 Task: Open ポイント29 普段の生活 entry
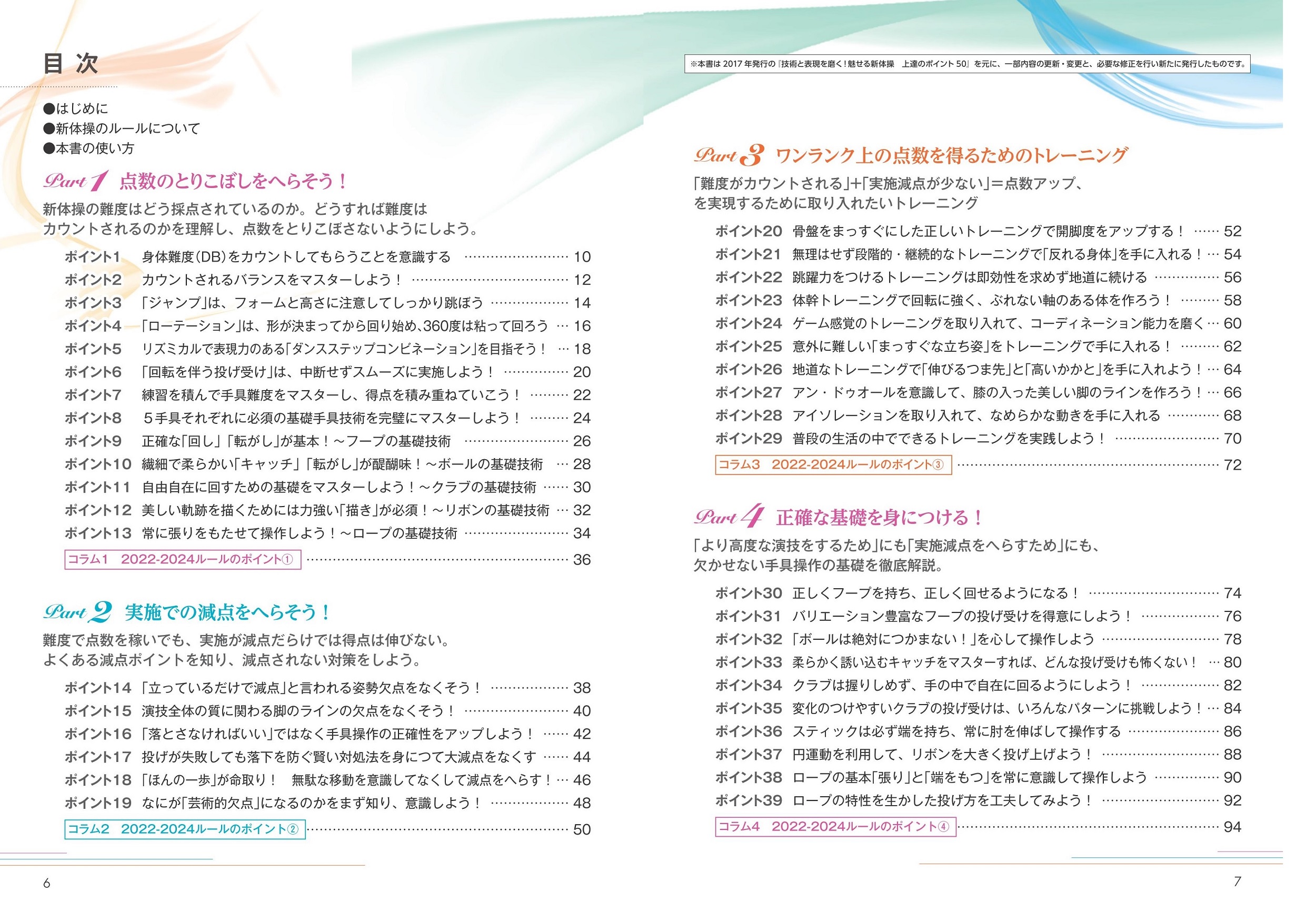click(978, 439)
